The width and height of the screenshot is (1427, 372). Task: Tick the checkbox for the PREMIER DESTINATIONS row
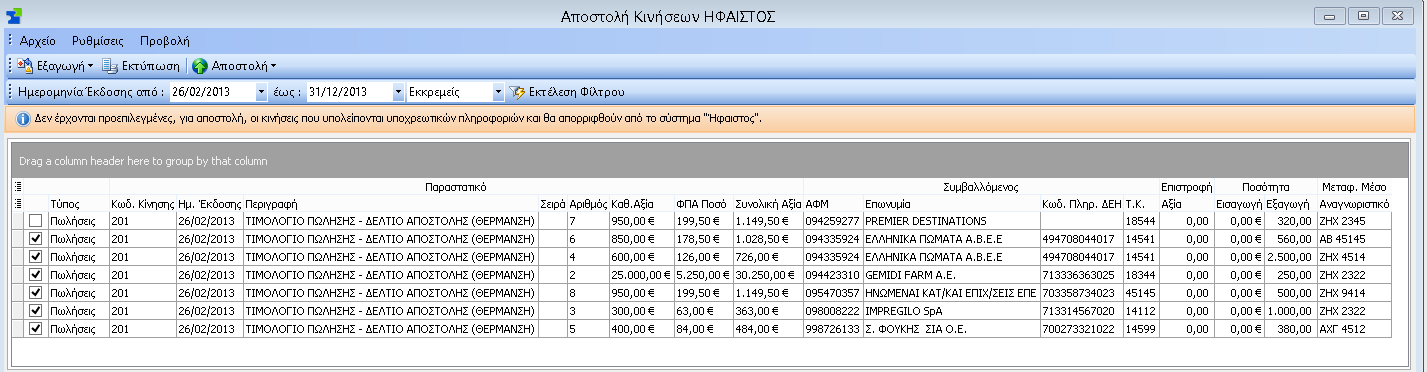[36, 220]
